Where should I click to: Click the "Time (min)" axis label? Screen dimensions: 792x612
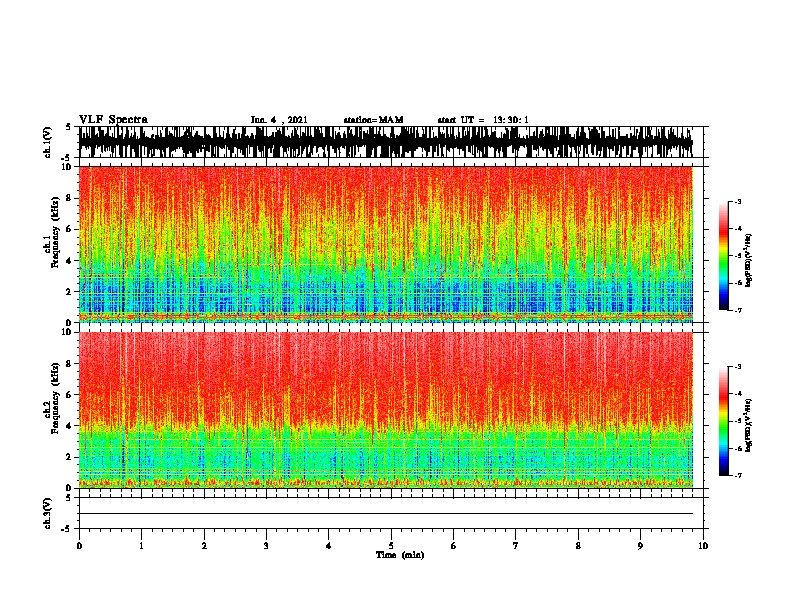[x=400, y=555]
